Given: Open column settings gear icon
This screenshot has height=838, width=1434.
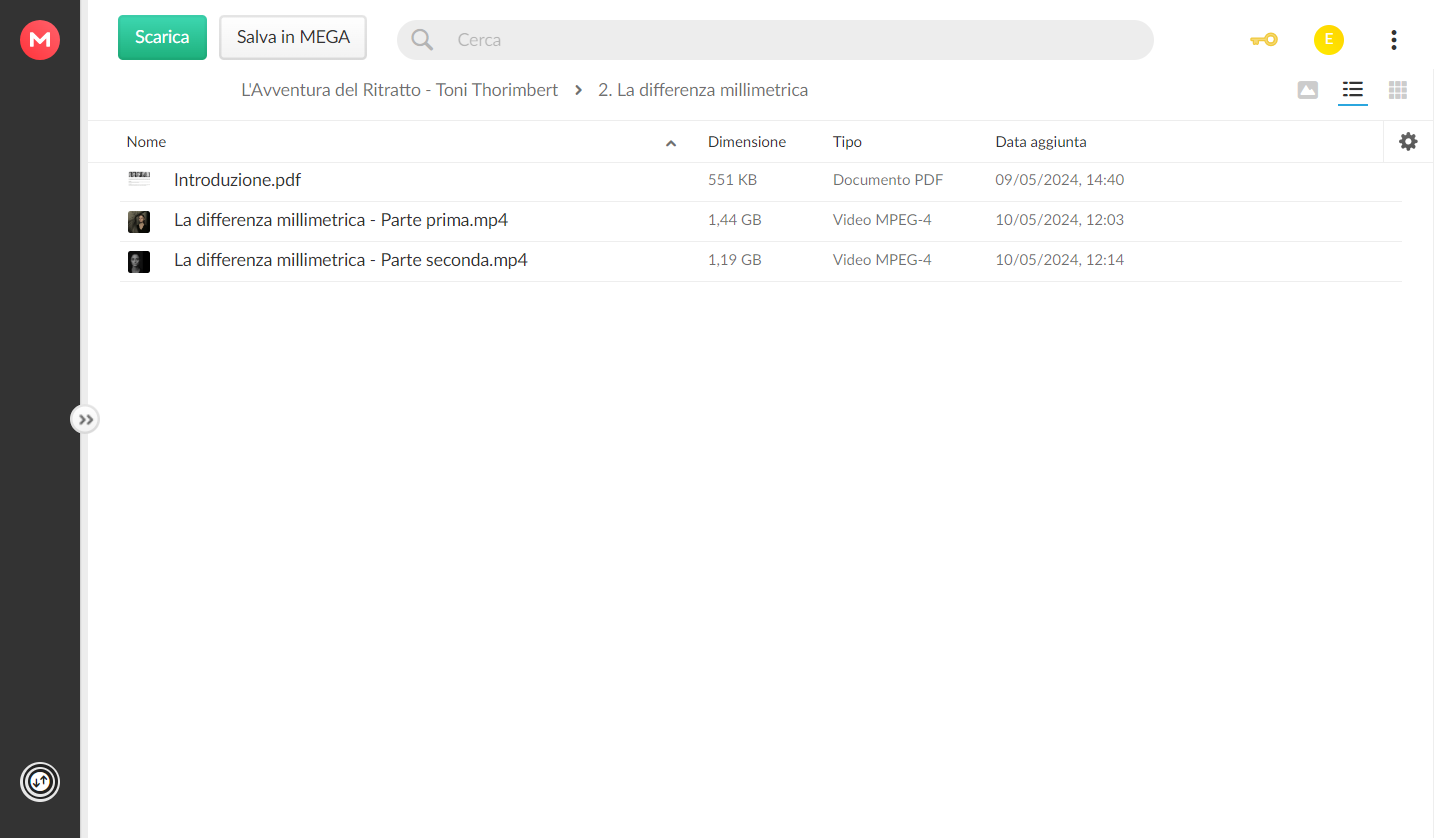Looking at the screenshot, I should tap(1408, 142).
